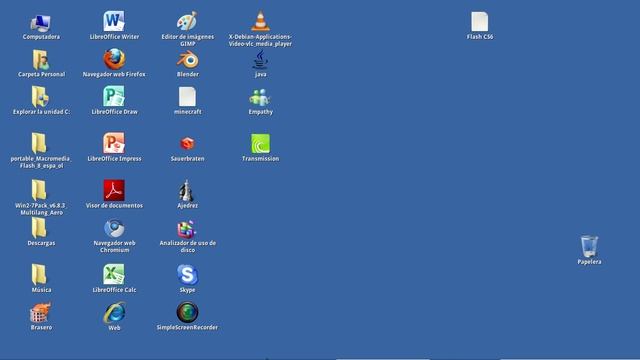Open Brasero disc burner icon
Image resolution: width=640 pixels, height=360 pixels.
(40, 312)
